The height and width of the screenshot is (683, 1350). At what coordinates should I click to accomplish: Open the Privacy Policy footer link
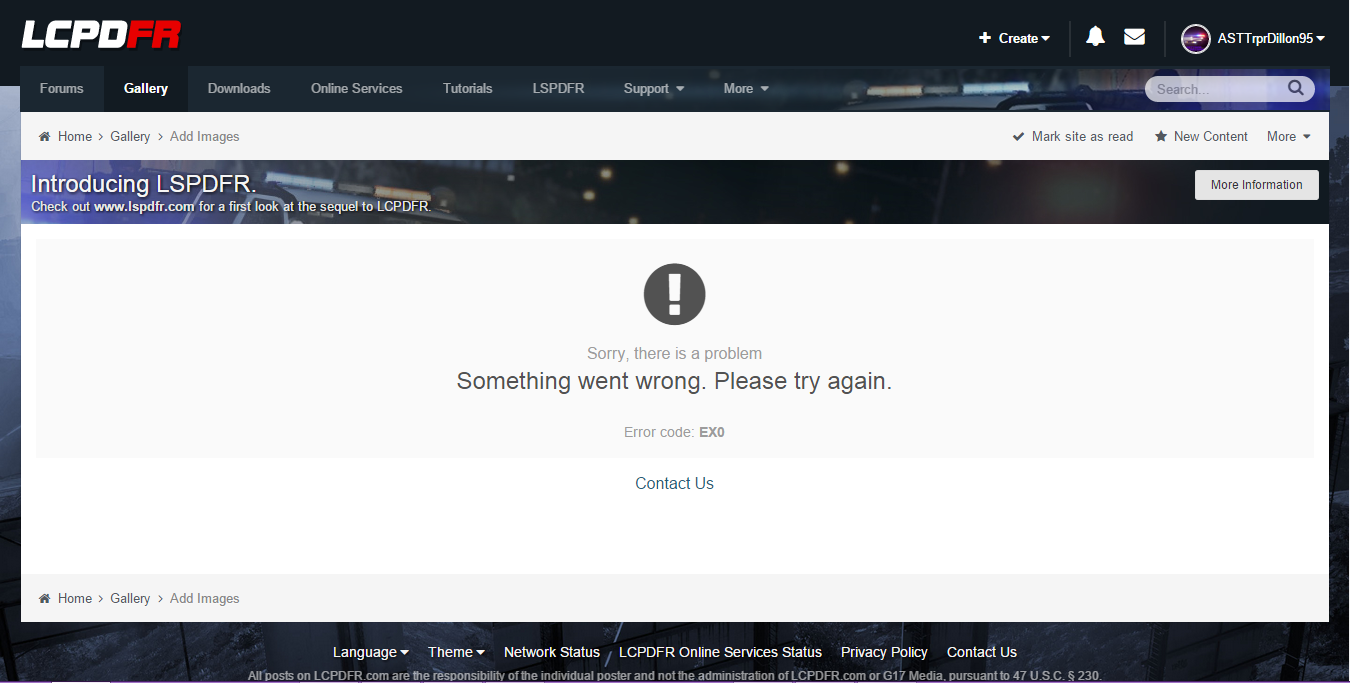884,652
